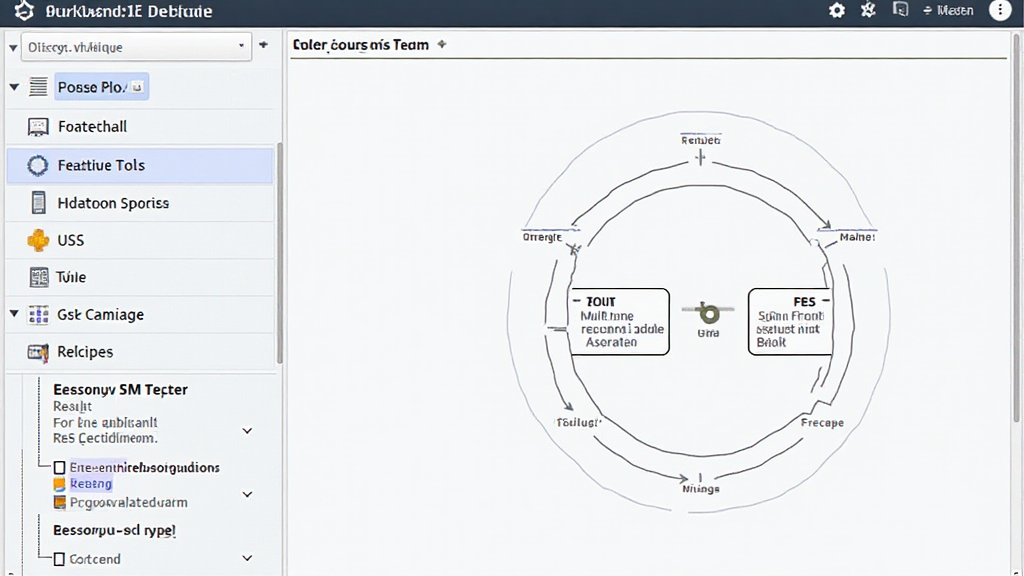Click the Foatechall monitor icon
1024x576 pixels.
tap(39, 127)
